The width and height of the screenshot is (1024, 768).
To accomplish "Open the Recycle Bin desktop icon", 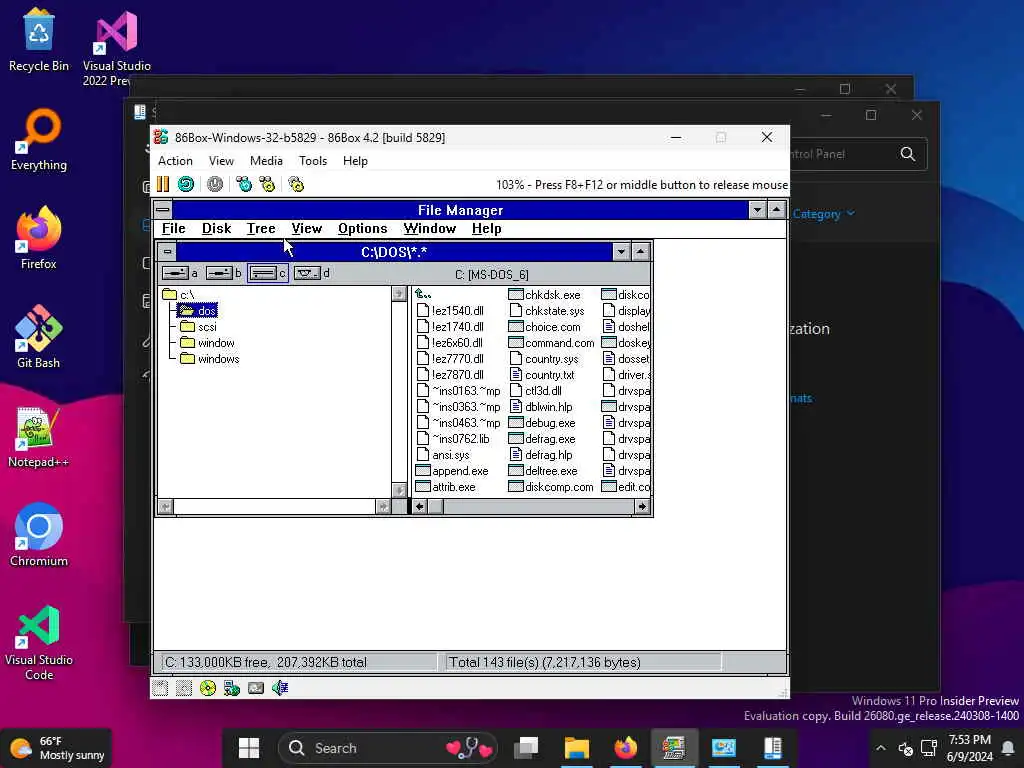I will click(x=39, y=39).
